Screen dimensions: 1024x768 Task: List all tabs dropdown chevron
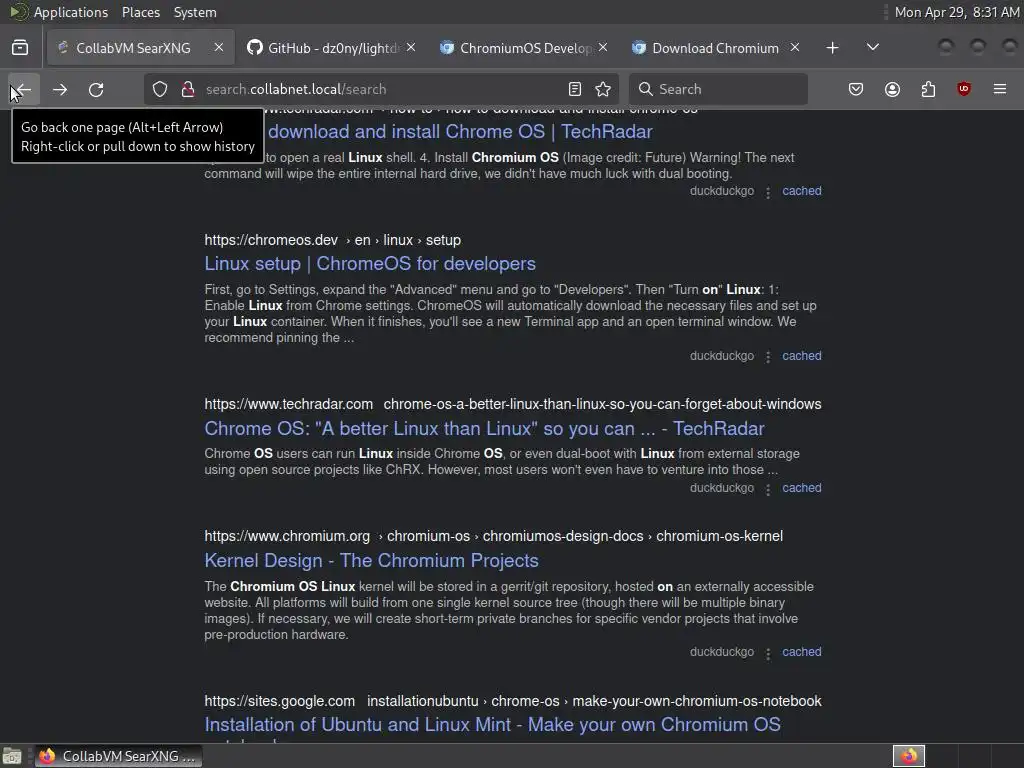872,48
